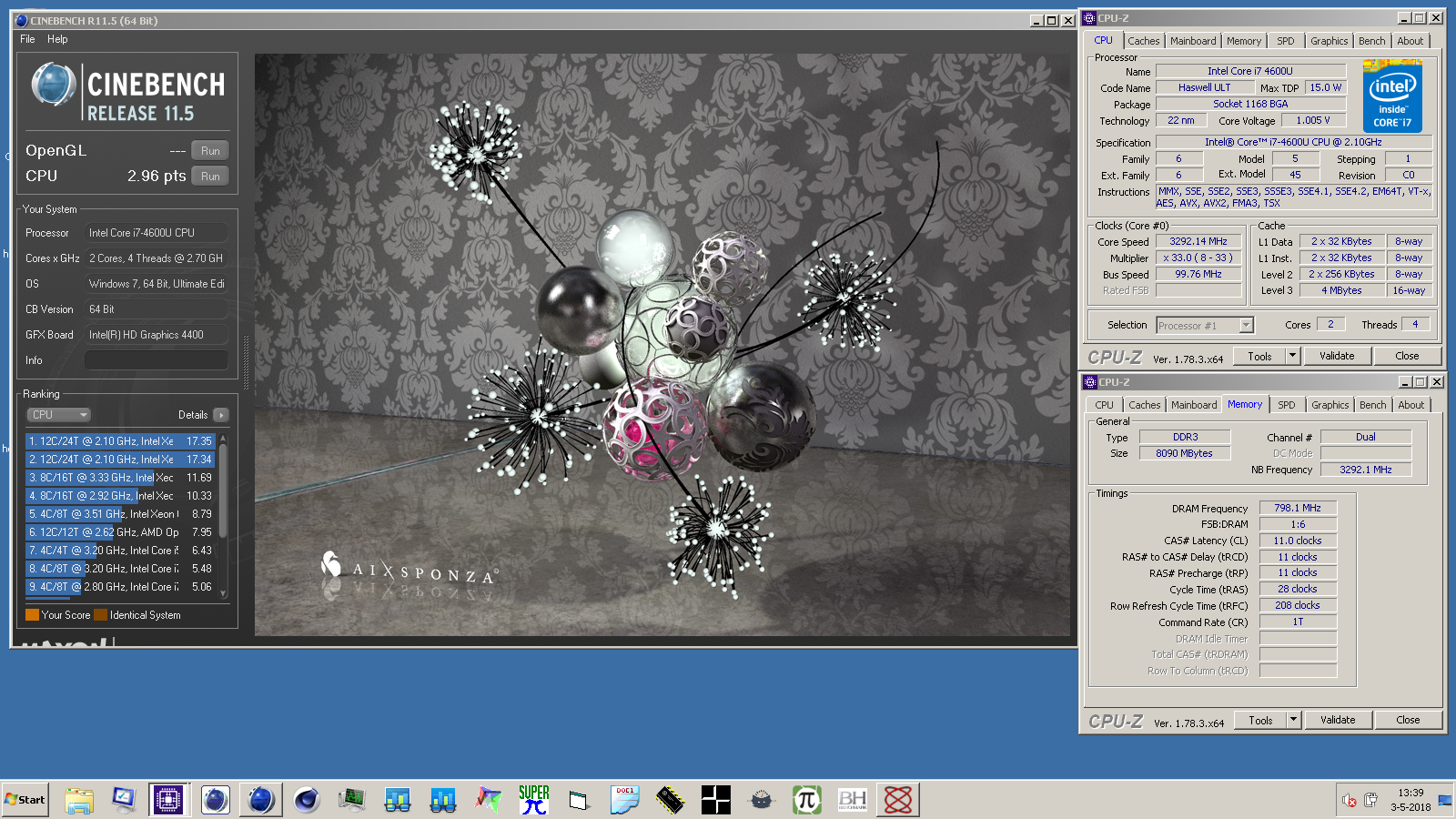
Task: Click the multicolored arrow taskbar icon
Action: (x=489, y=800)
